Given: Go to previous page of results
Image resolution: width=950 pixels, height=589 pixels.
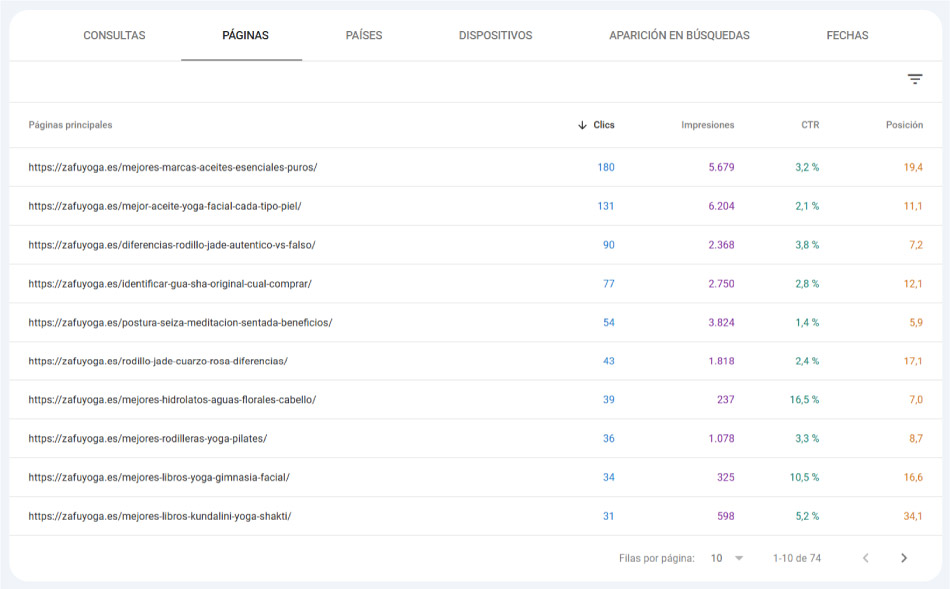Looking at the screenshot, I should click(865, 558).
